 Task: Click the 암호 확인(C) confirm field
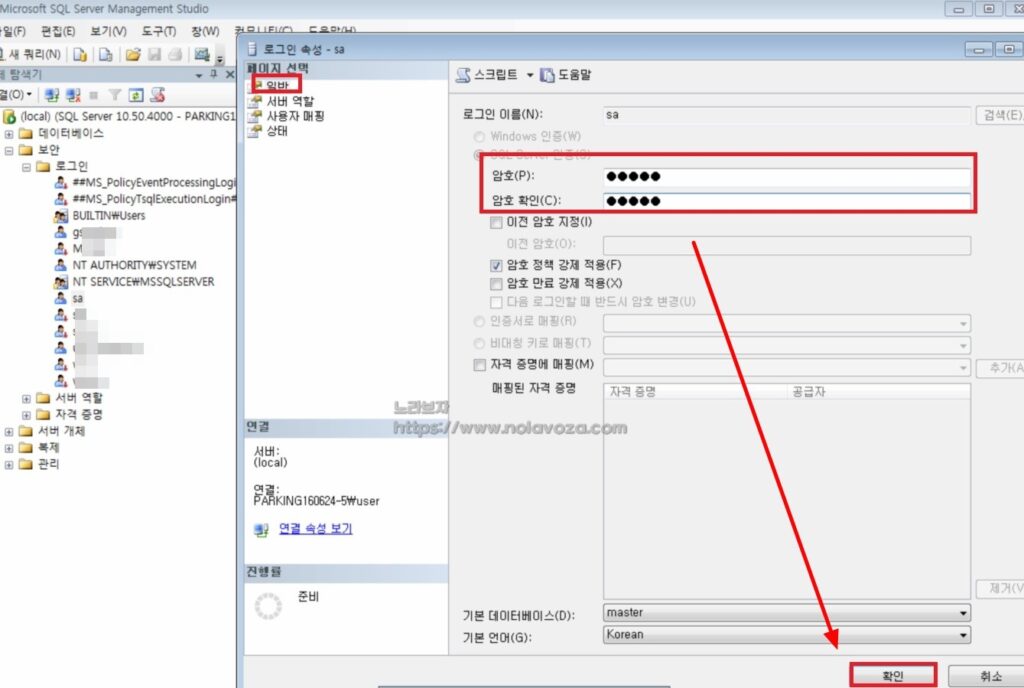(x=786, y=201)
